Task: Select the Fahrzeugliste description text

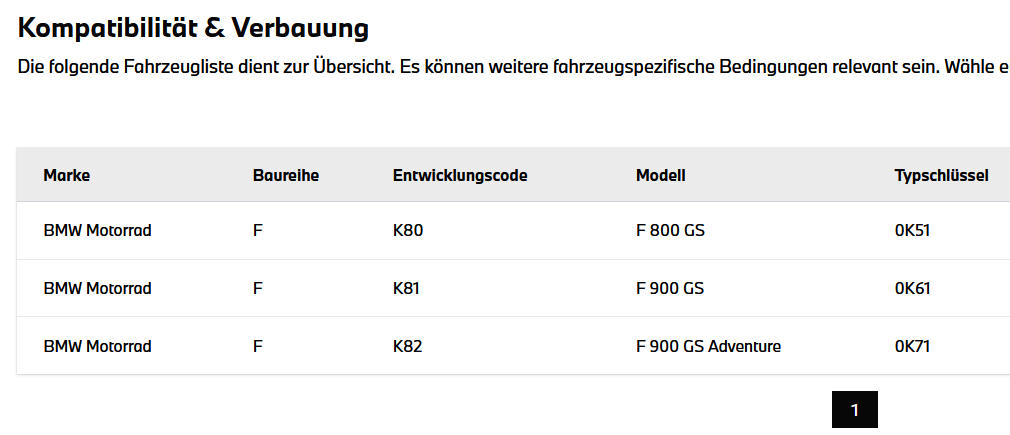Action: click(514, 67)
